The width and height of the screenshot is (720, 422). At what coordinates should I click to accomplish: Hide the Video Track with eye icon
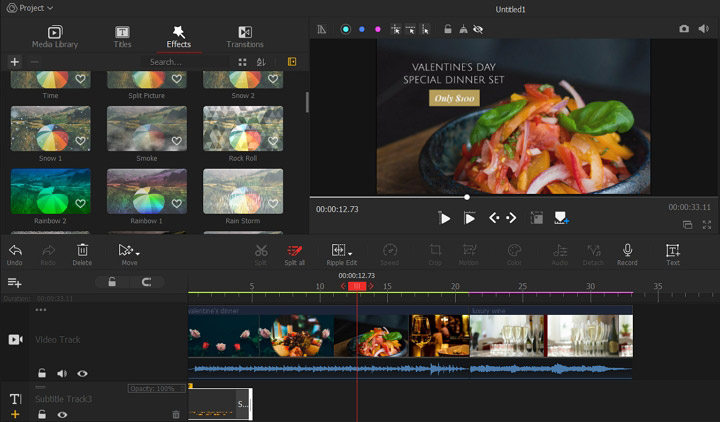82,373
